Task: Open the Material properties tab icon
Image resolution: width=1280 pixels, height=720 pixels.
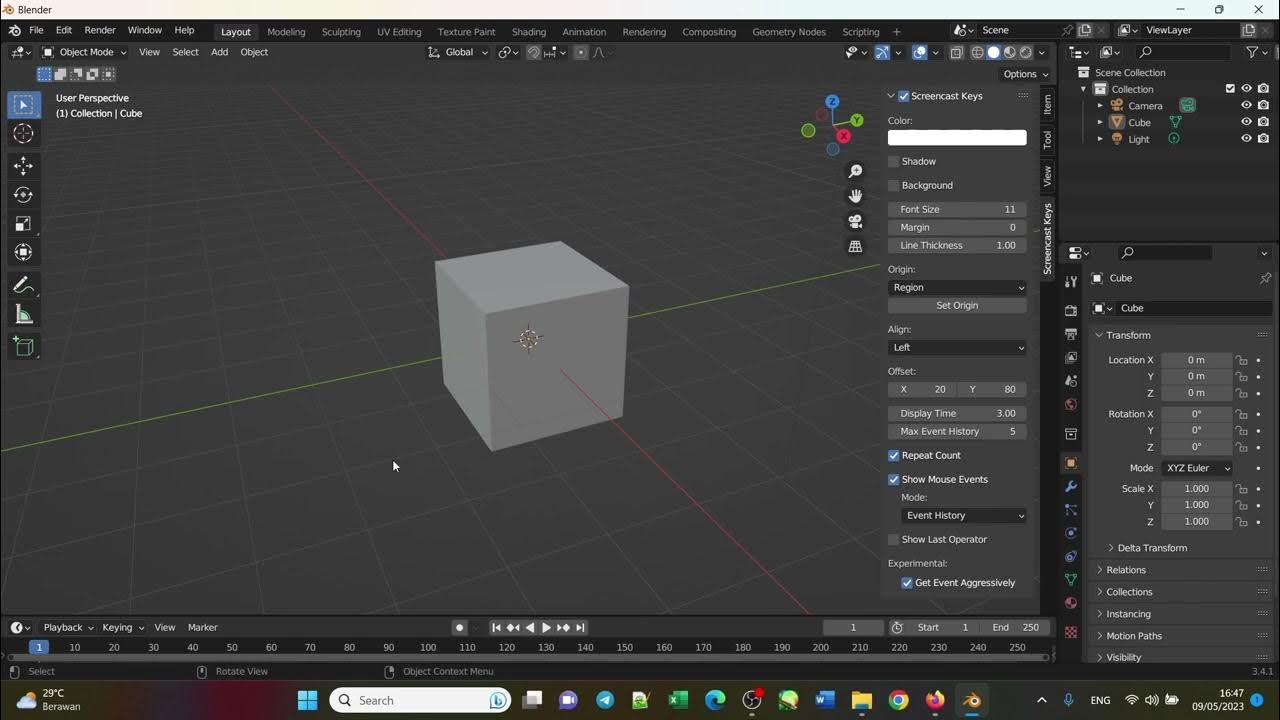Action: point(1071,603)
